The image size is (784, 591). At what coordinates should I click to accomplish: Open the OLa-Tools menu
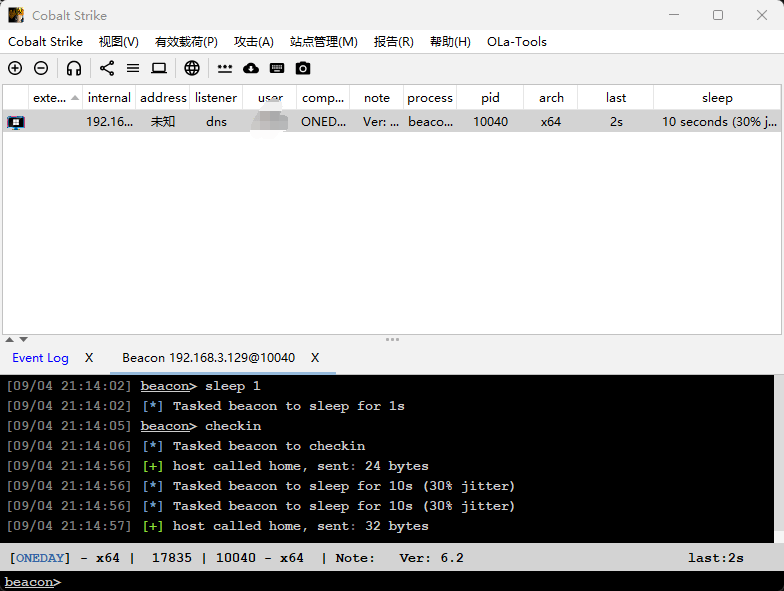point(516,42)
